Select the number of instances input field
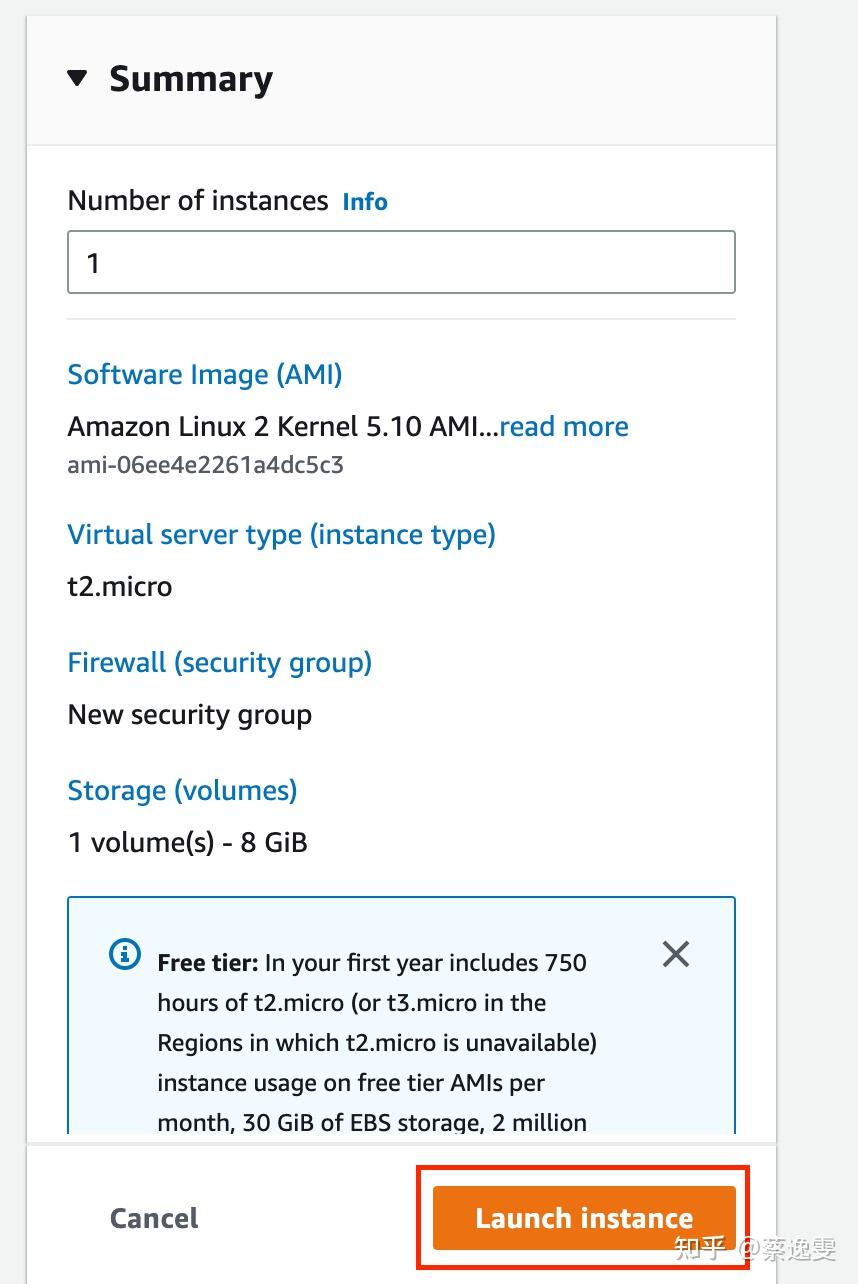Image resolution: width=858 pixels, height=1284 pixels. click(x=400, y=262)
